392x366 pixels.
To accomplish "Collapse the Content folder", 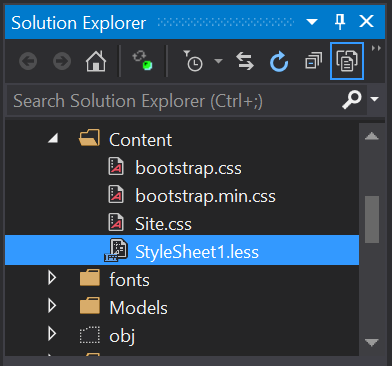I will pyautogui.click(x=53, y=138).
